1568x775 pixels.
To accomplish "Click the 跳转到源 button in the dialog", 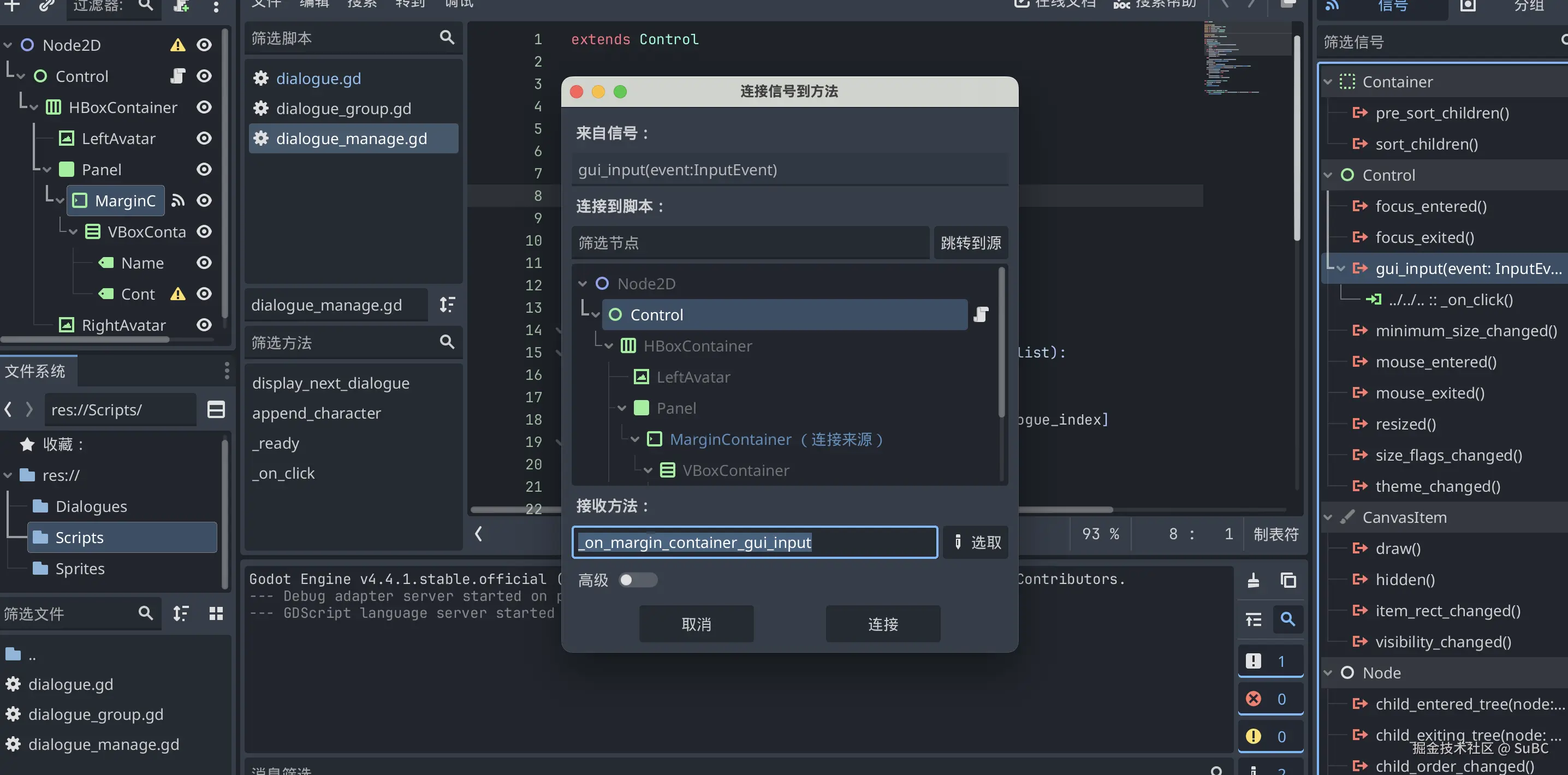I will (970, 242).
